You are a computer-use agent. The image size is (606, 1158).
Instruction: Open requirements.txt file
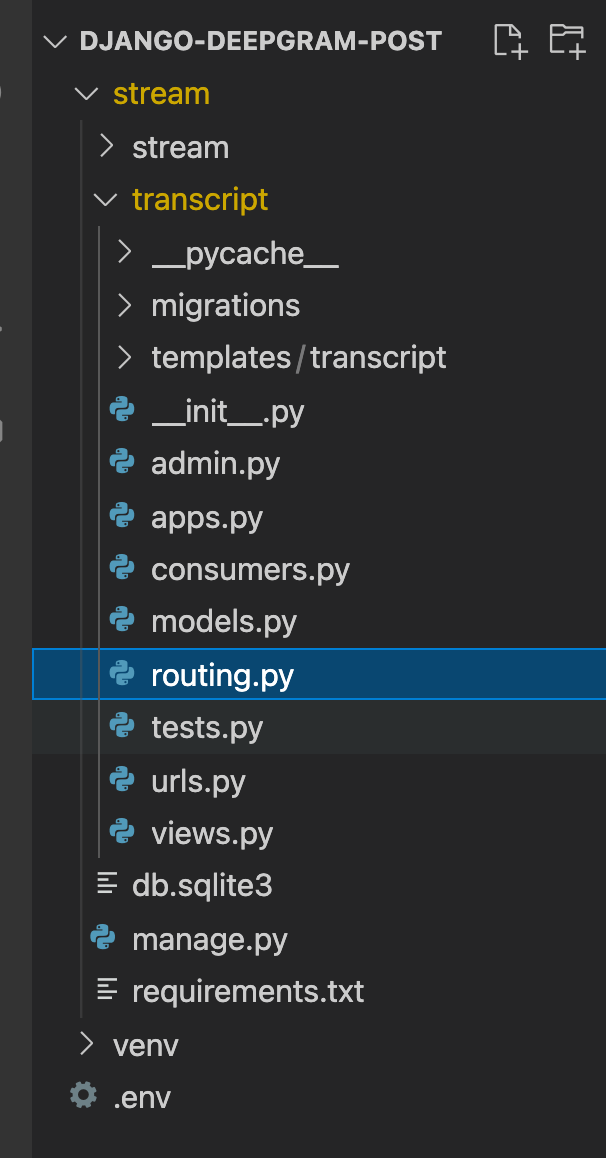pyautogui.click(x=248, y=992)
